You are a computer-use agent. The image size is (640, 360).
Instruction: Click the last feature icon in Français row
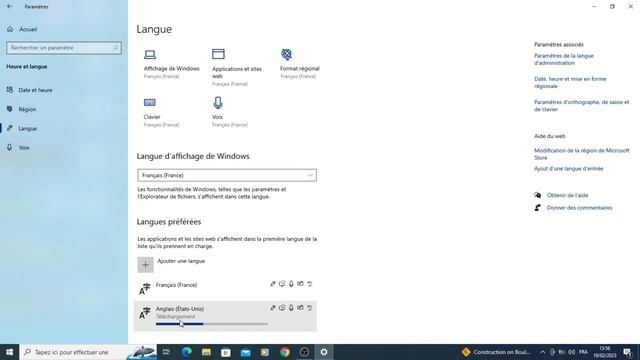[x=310, y=284]
